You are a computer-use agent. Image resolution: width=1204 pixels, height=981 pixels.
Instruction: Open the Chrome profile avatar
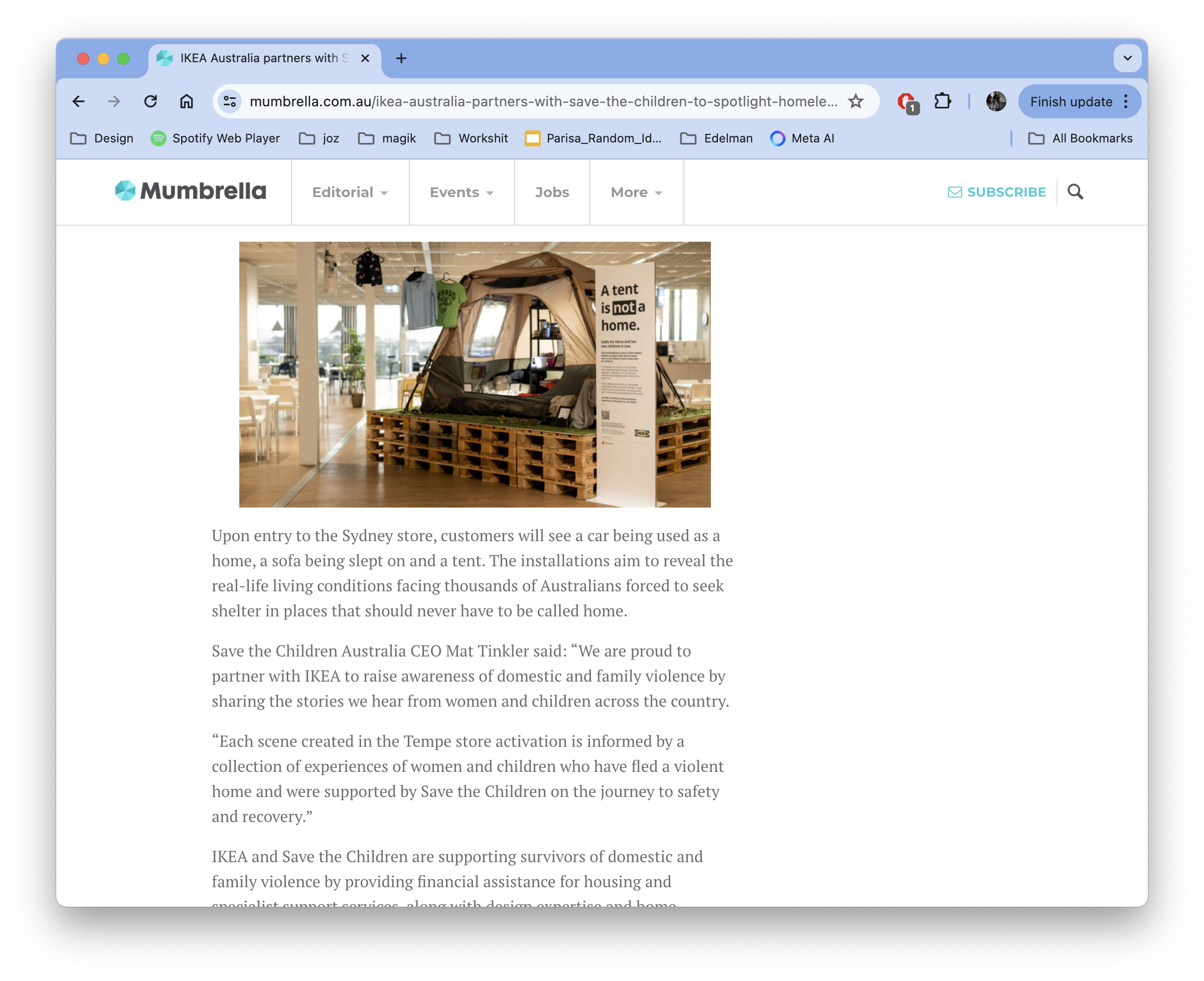click(x=995, y=102)
